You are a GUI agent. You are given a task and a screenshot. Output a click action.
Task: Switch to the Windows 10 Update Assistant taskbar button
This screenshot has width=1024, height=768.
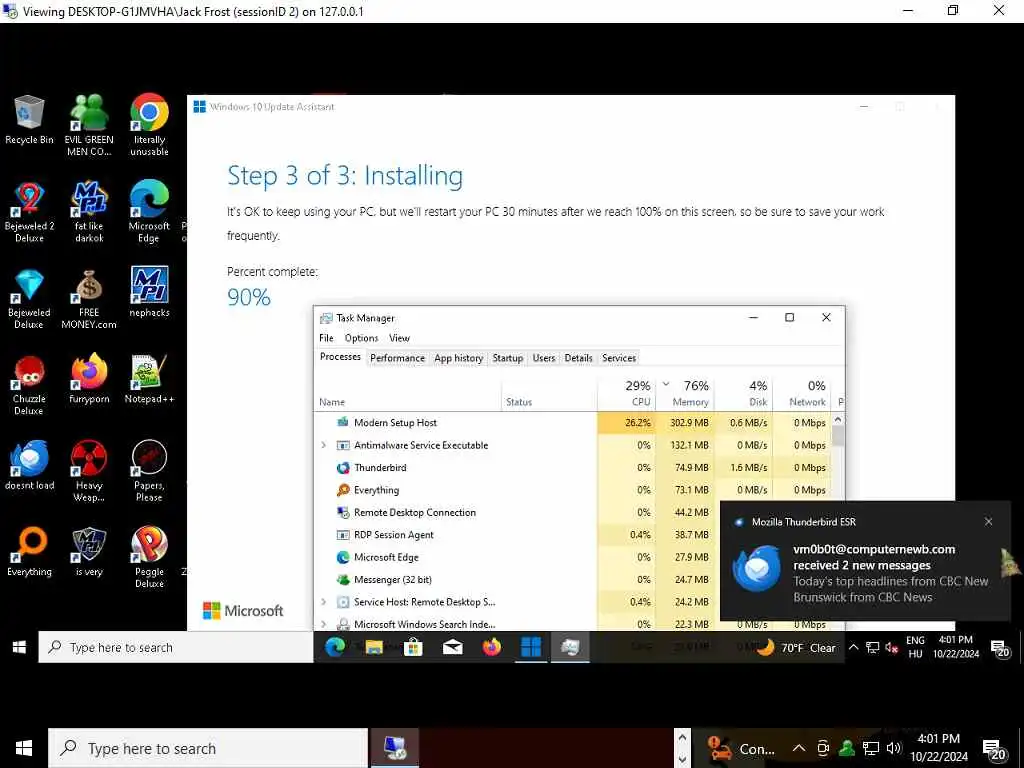(x=531, y=647)
